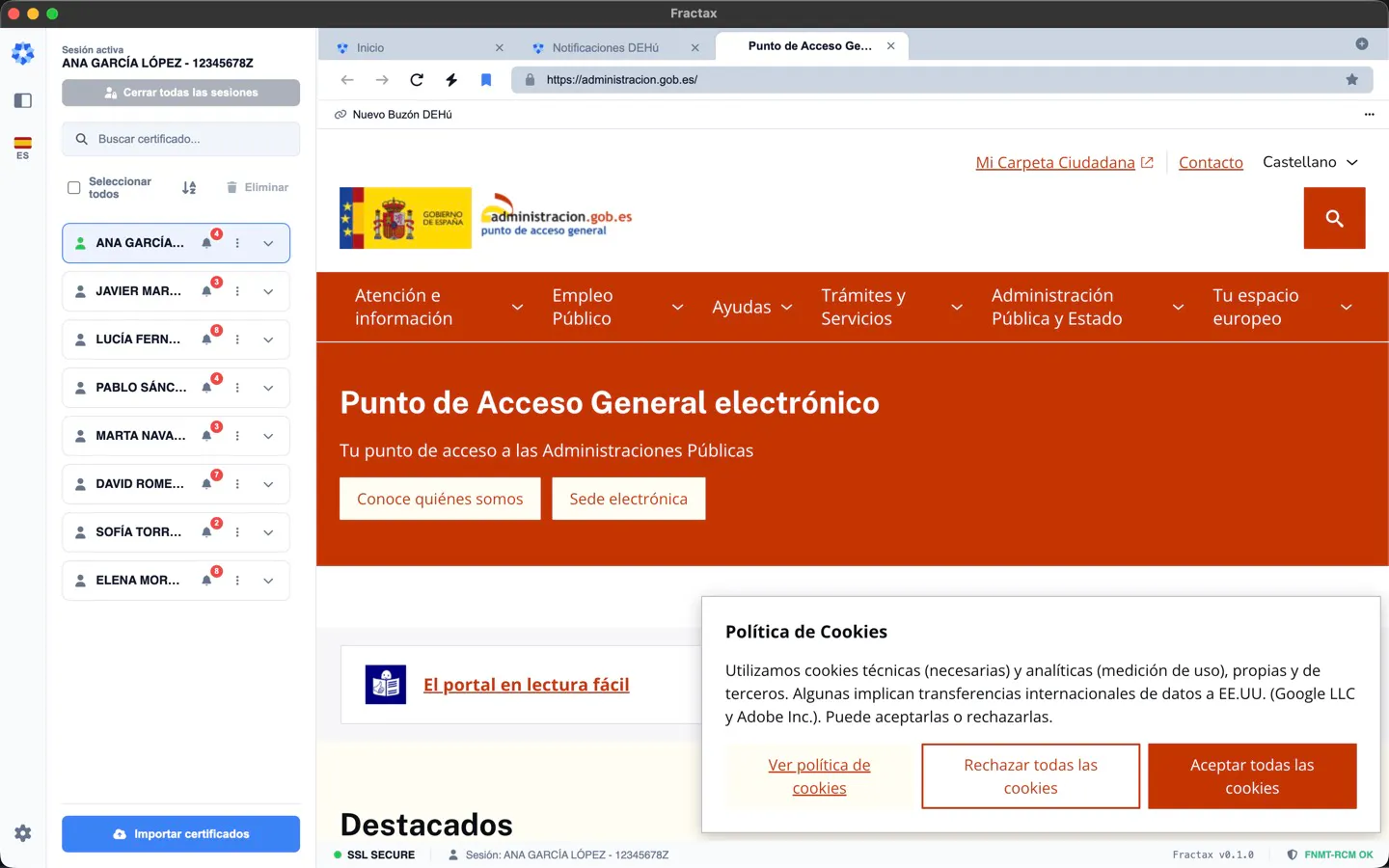Expand the PABLO SÁNC… certificate row
The width and height of the screenshot is (1389, 868).
coord(268,388)
